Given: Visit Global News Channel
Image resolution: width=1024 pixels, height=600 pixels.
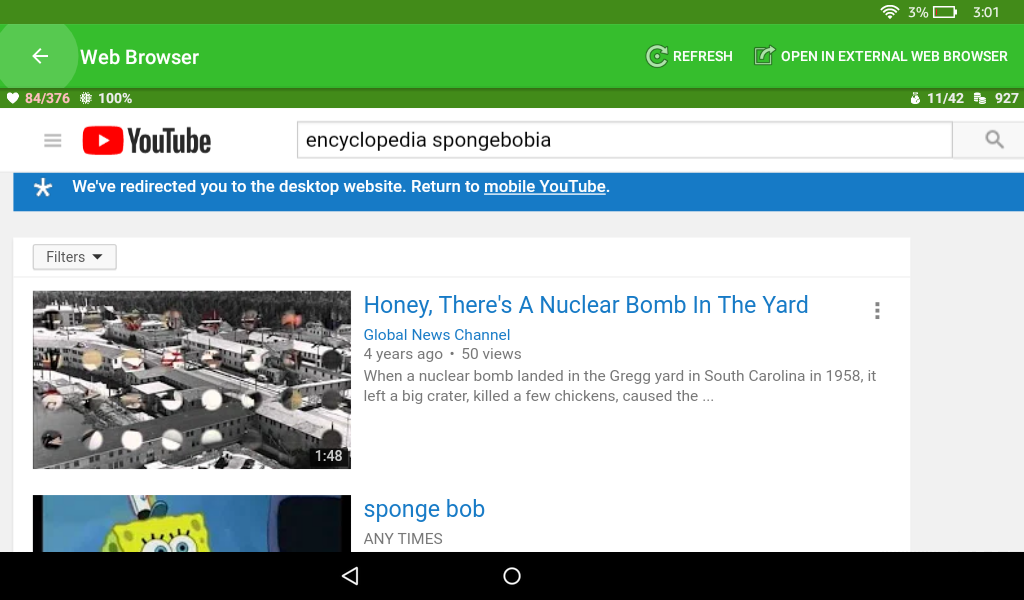Looking at the screenshot, I should coord(437,335).
